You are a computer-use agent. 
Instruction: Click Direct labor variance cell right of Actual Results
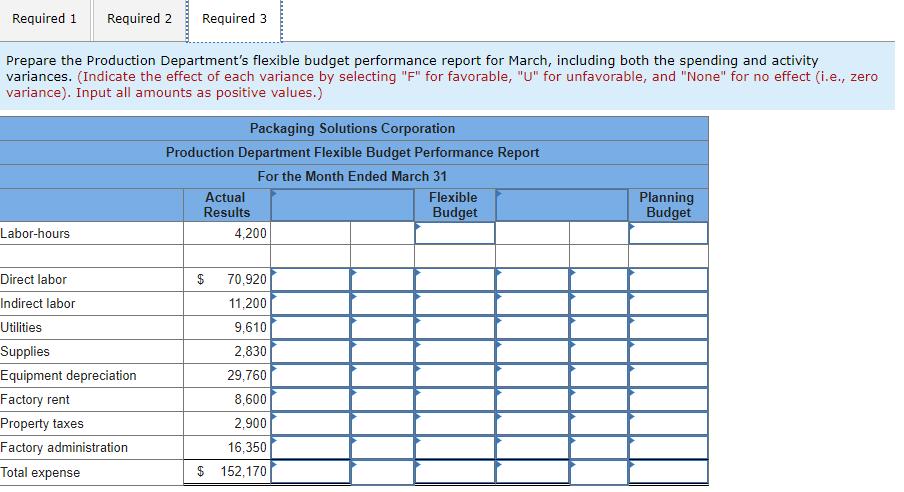(x=311, y=280)
